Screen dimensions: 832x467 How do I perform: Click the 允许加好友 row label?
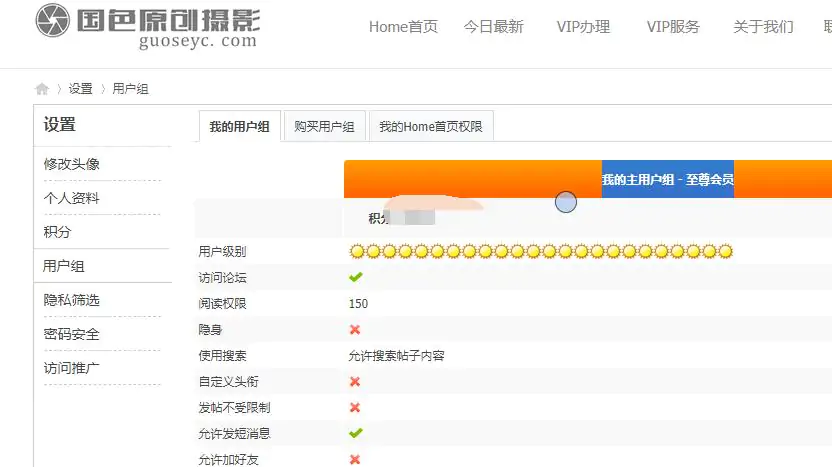(229, 460)
